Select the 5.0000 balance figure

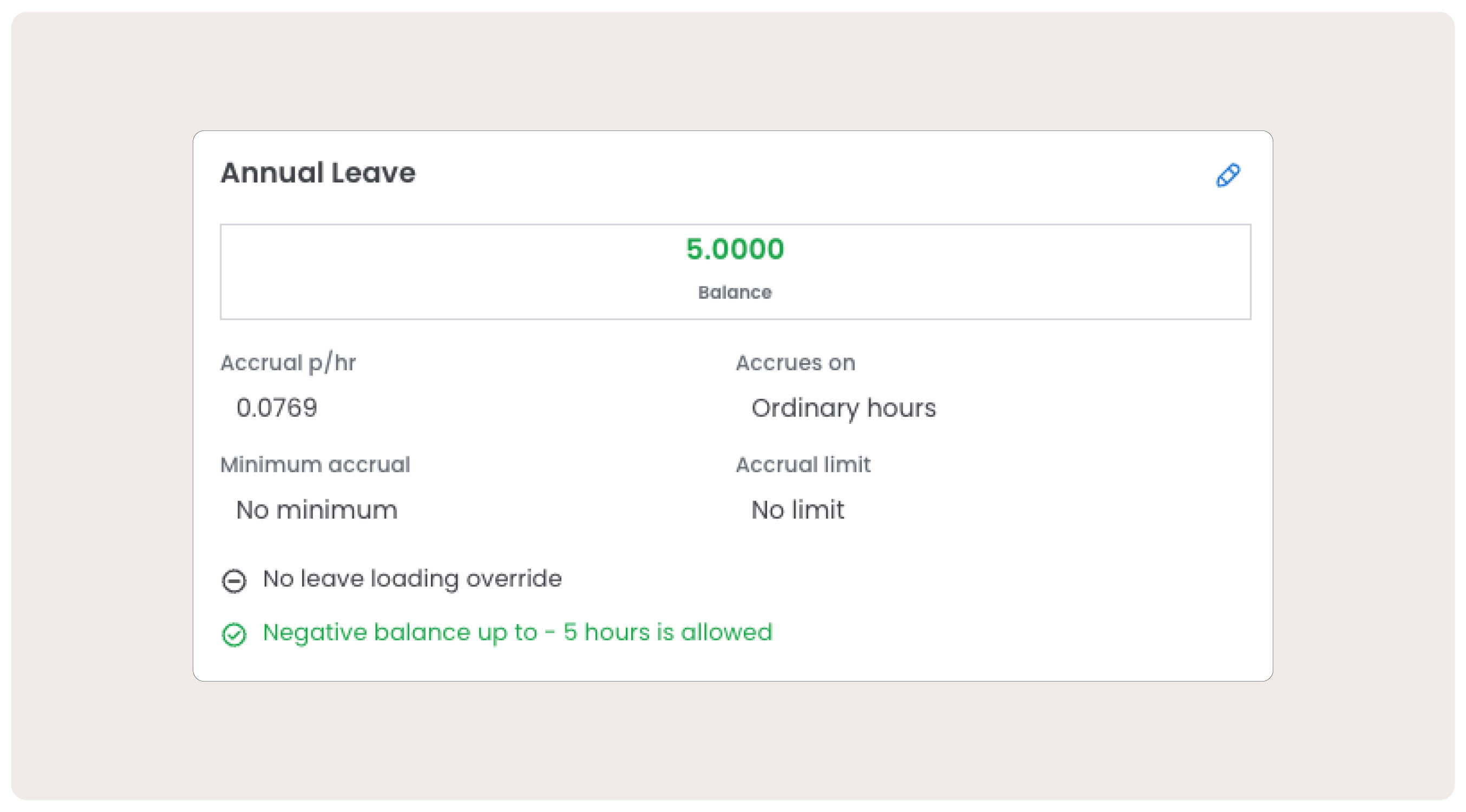pyautogui.click(x=735, y=249)
